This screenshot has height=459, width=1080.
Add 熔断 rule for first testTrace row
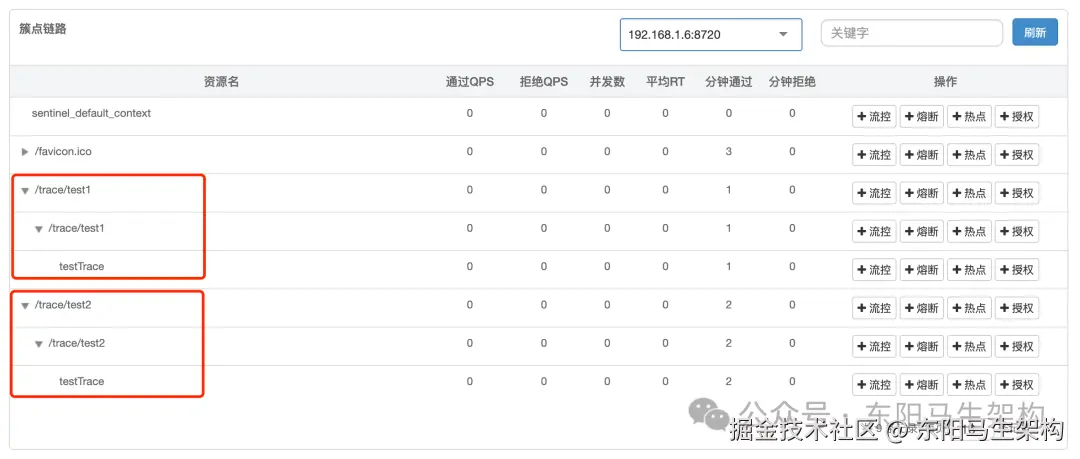pos(921,270)
